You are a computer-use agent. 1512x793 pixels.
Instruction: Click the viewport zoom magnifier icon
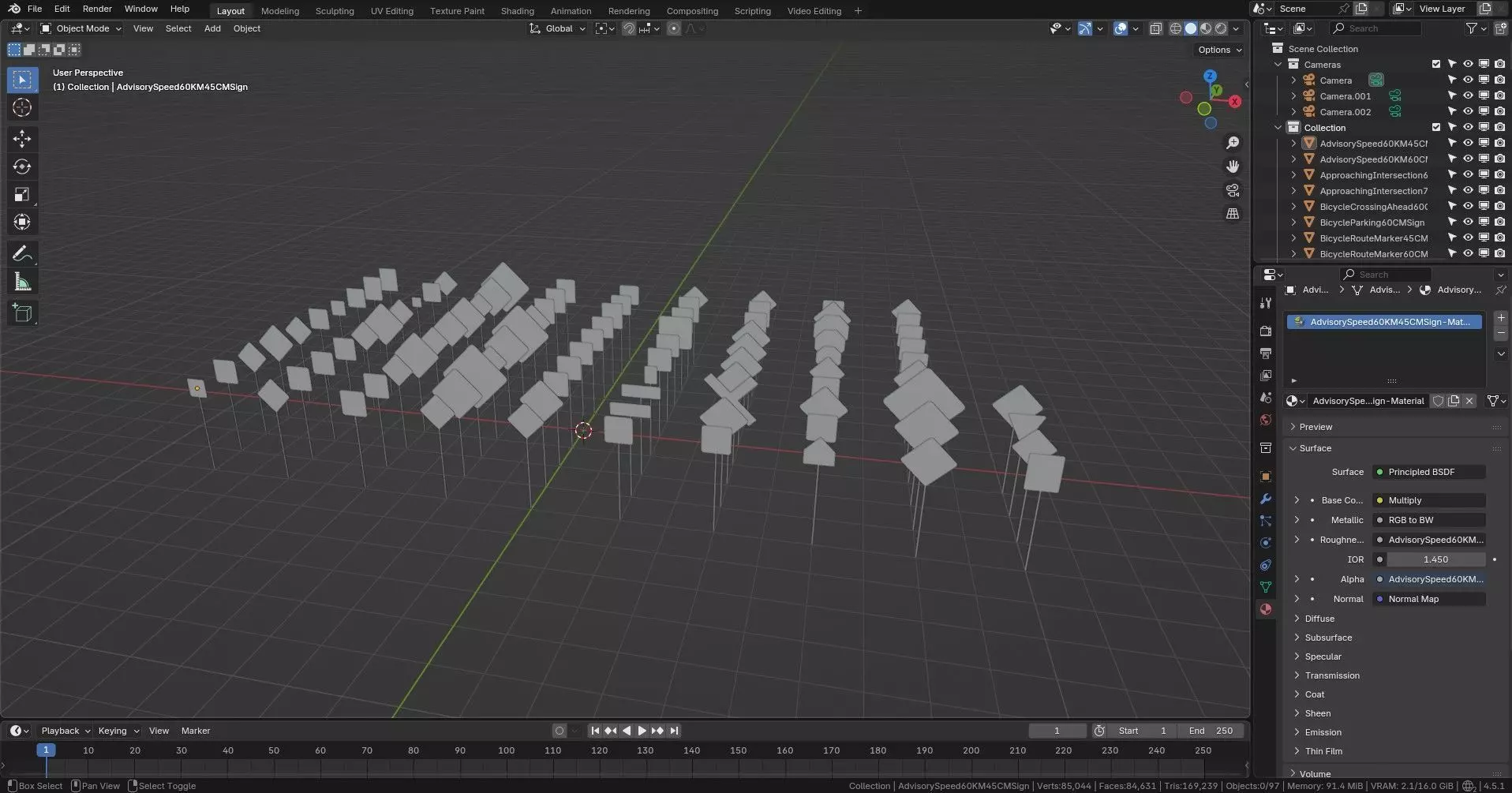coord(1233,143)
